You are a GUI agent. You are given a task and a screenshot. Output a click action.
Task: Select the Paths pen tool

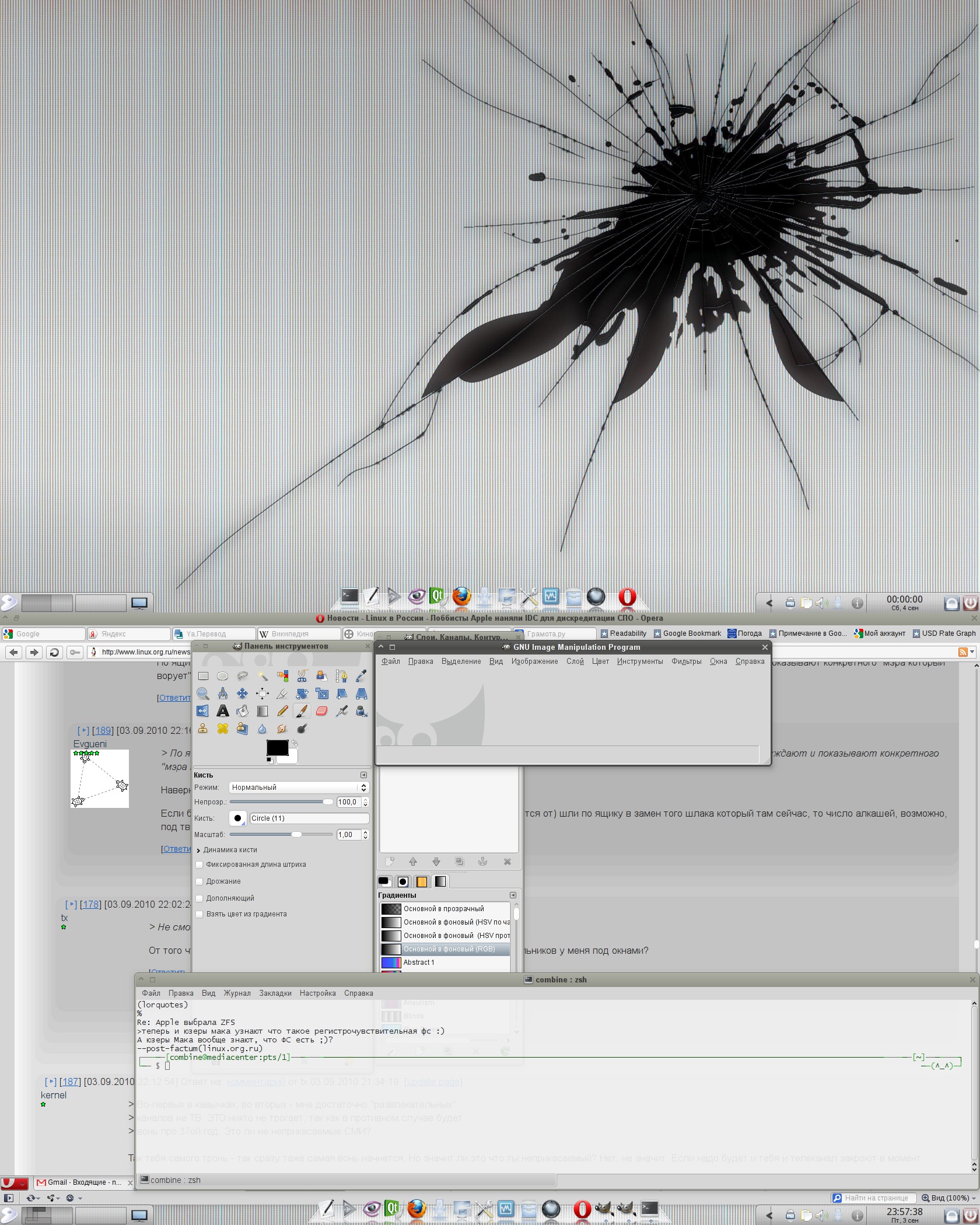click(x=342, y=675)
